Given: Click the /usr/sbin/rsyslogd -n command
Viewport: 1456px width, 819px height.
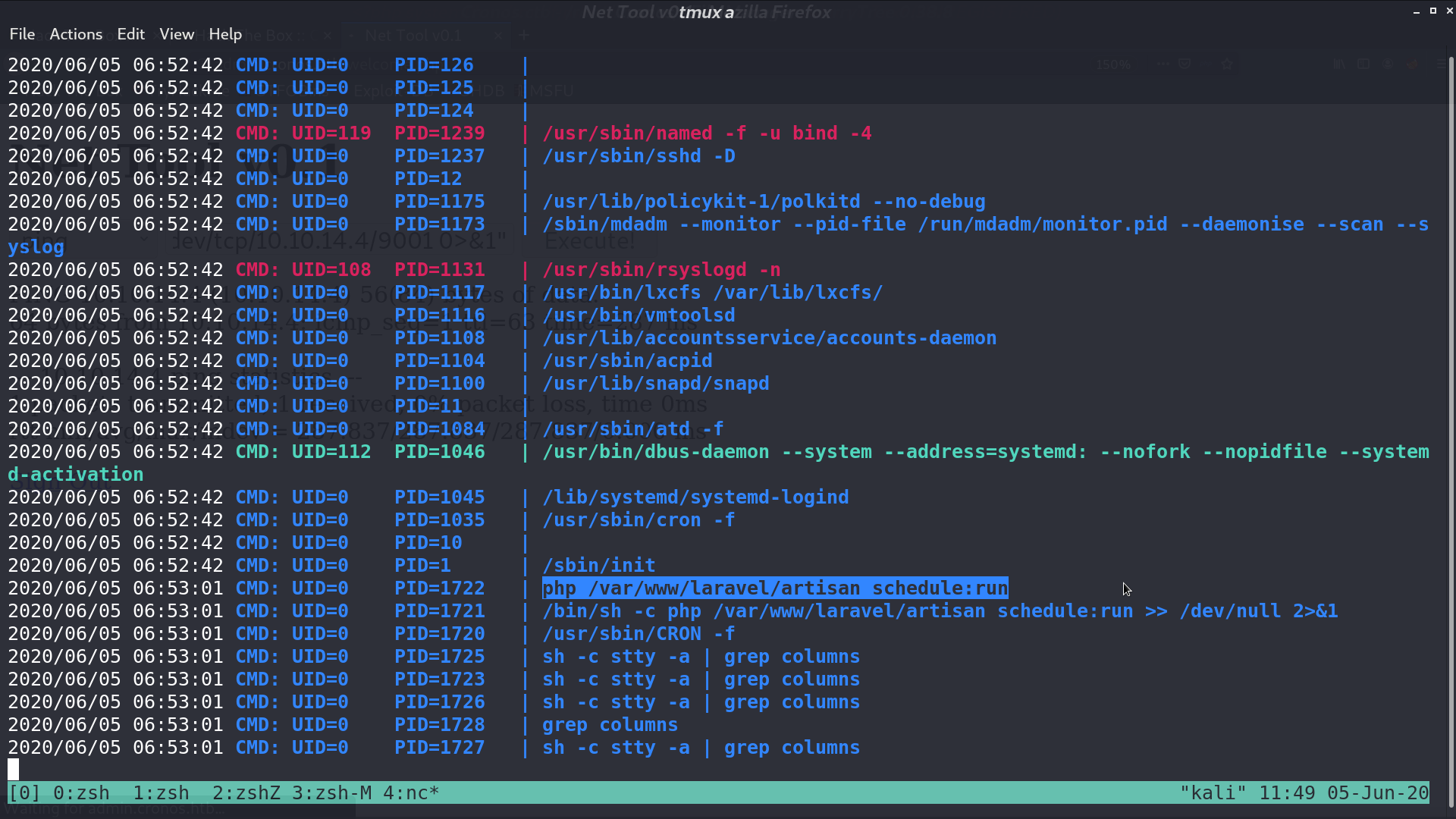Looking at the screenshot, I should pyautogui.click(x=661, y=270).
